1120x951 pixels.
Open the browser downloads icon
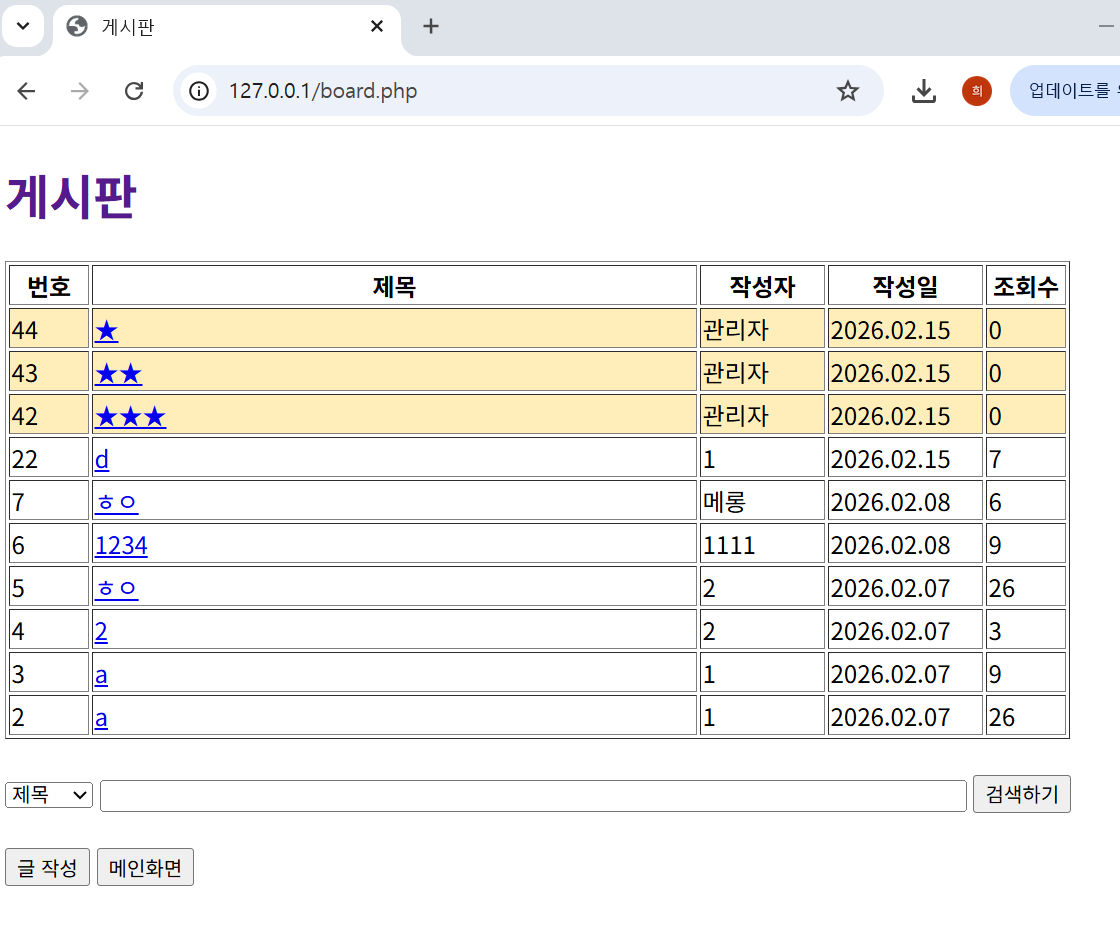(x=924, y=91)
